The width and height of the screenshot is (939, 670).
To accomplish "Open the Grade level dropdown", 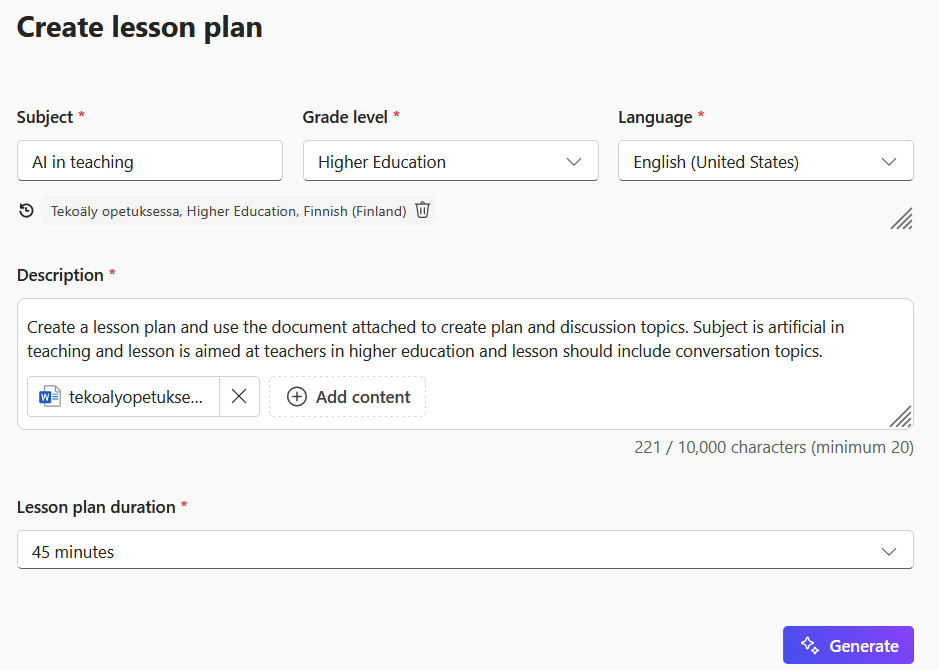I will click(450, 161).
